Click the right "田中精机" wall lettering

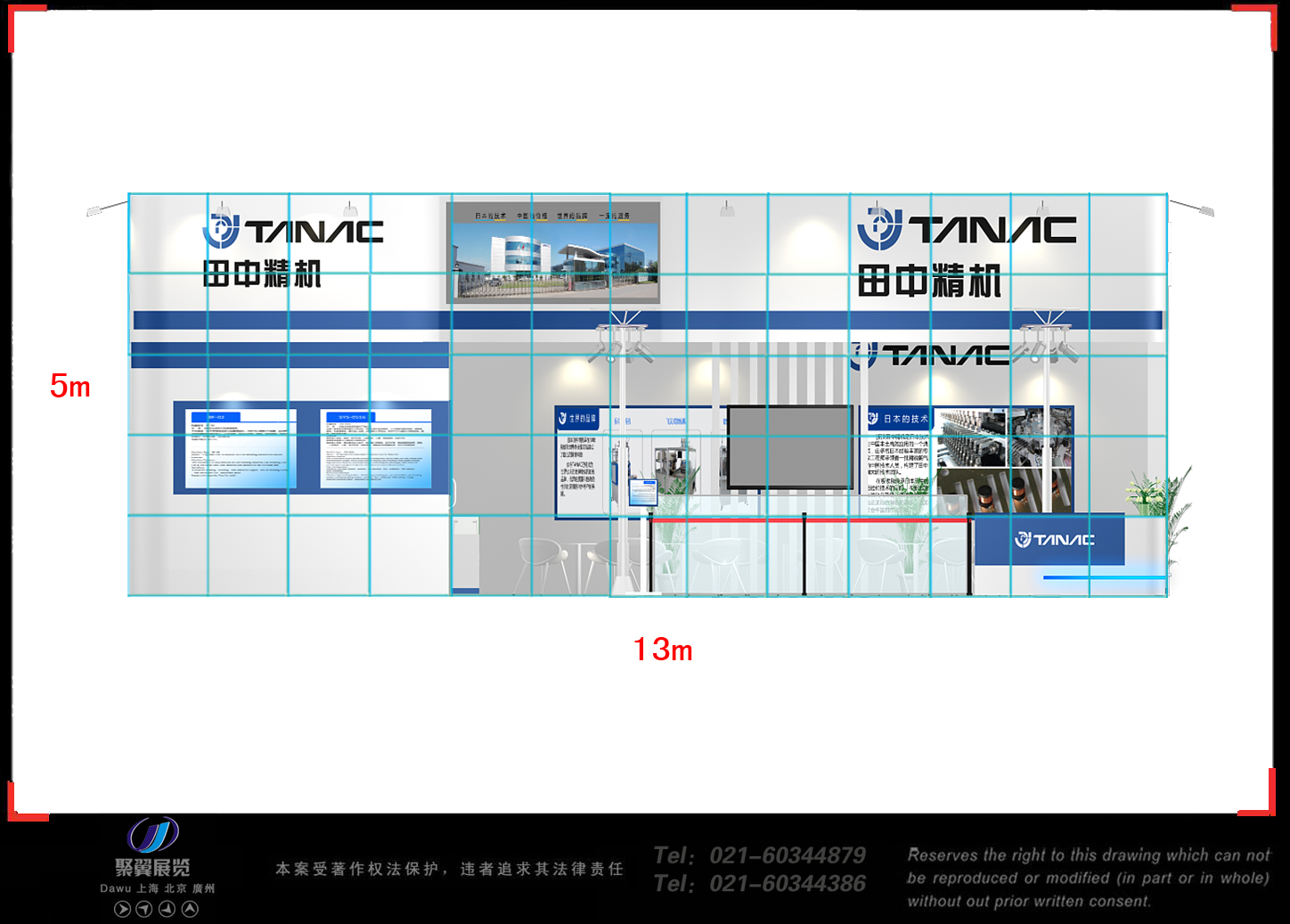tap(929, 281)
